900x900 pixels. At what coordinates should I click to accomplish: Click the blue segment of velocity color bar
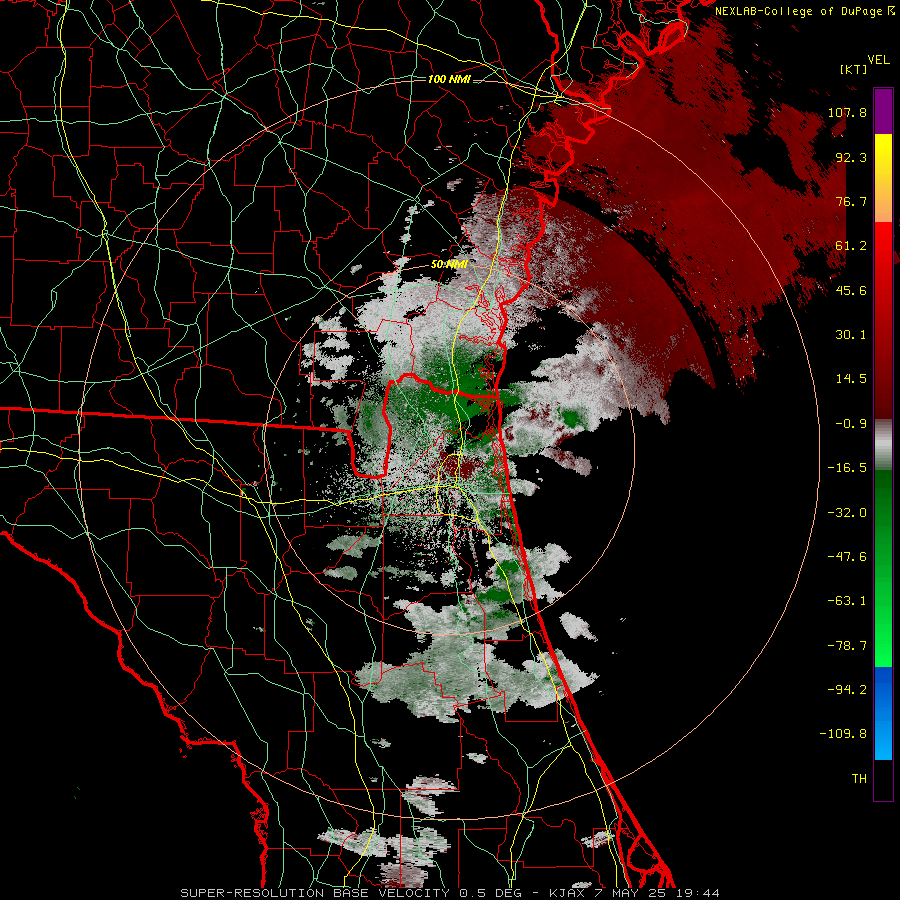[x=883, y=713]
